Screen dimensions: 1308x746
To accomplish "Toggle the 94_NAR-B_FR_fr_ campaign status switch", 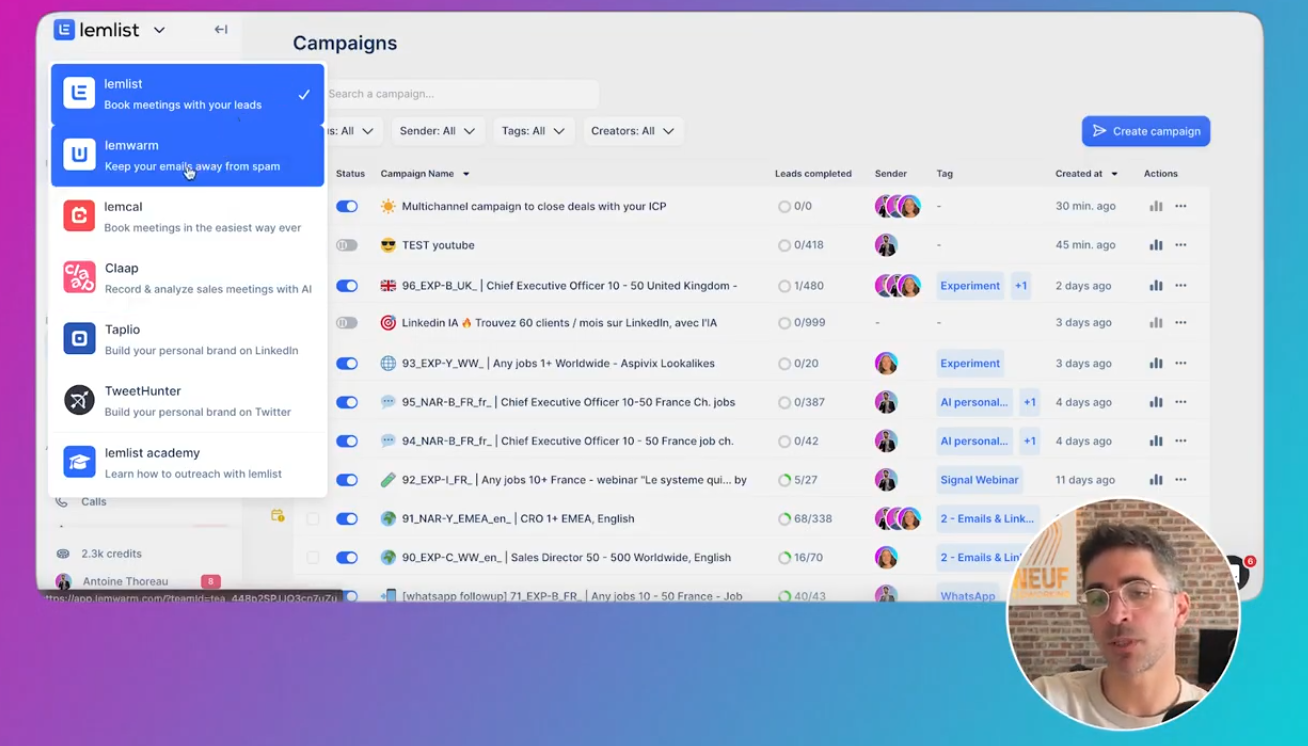I will (x=347, y=441).
